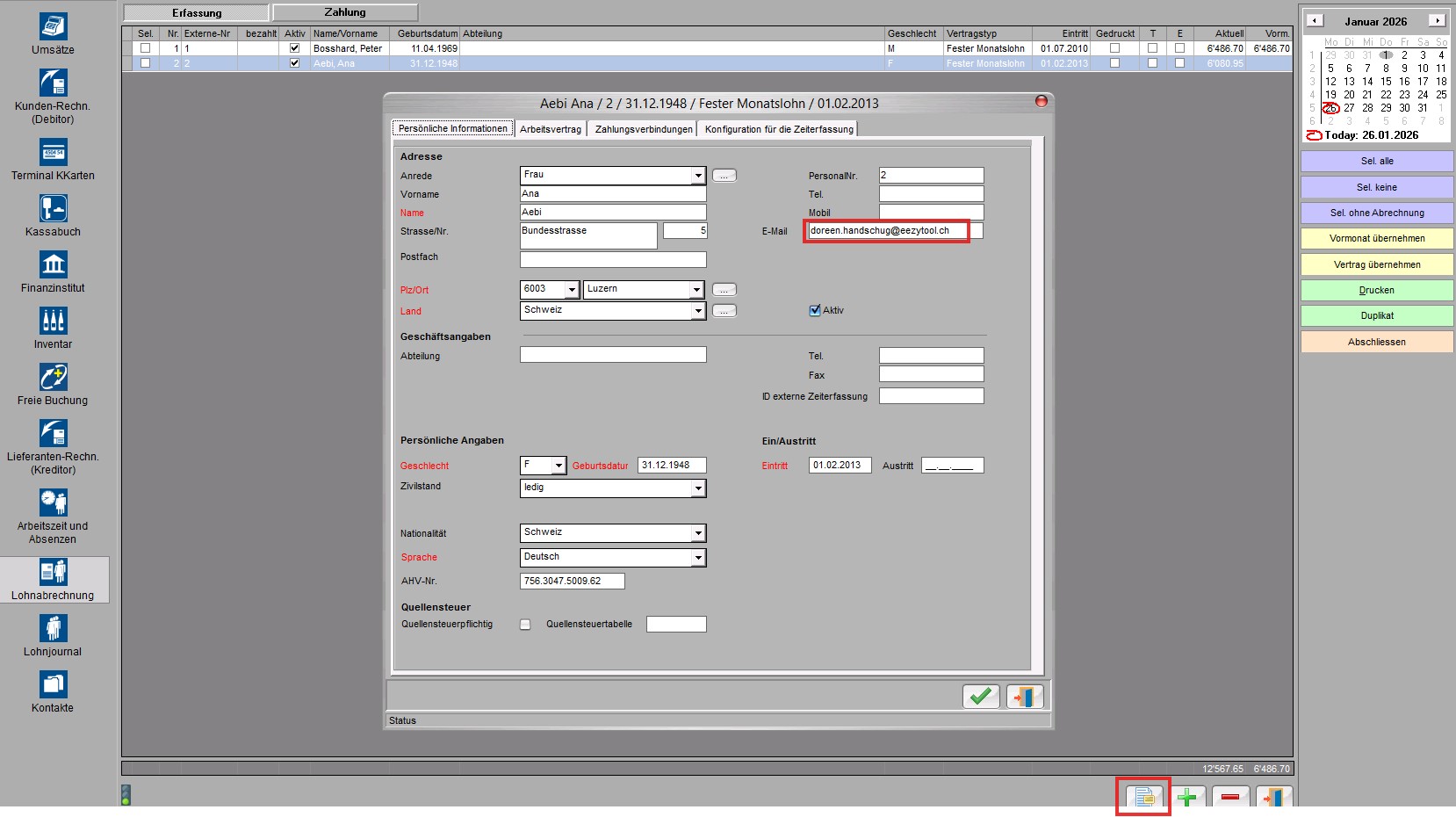1456x817 pixels.
Task: Click the green plus add button
Action: [1186, 797]
